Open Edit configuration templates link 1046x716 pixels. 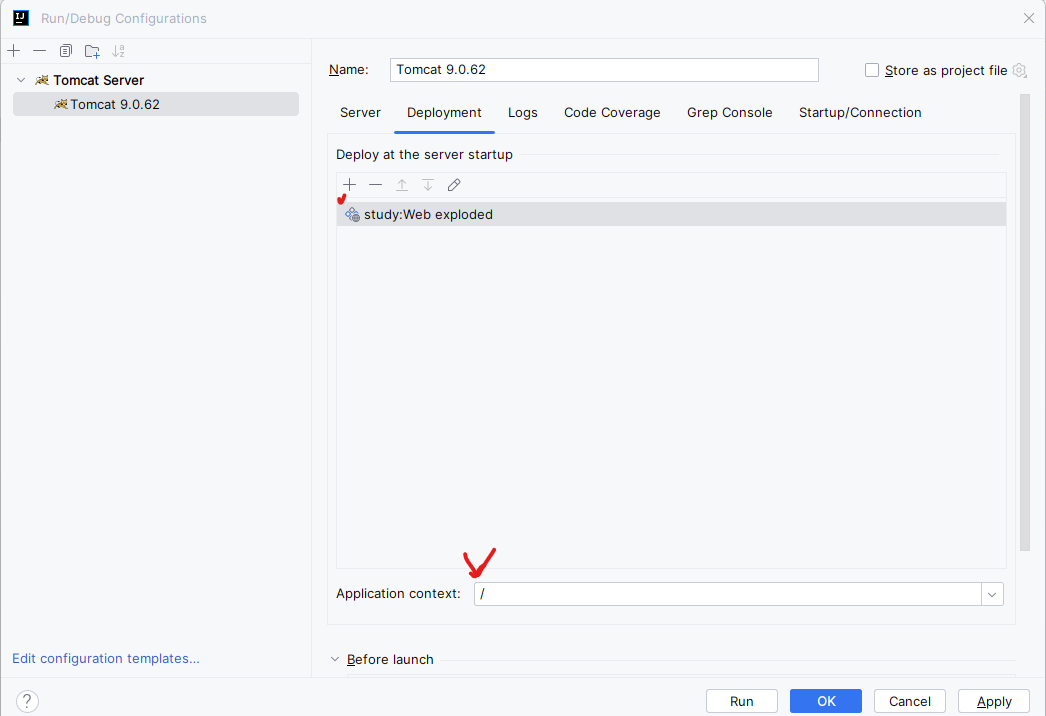point(105,659)
